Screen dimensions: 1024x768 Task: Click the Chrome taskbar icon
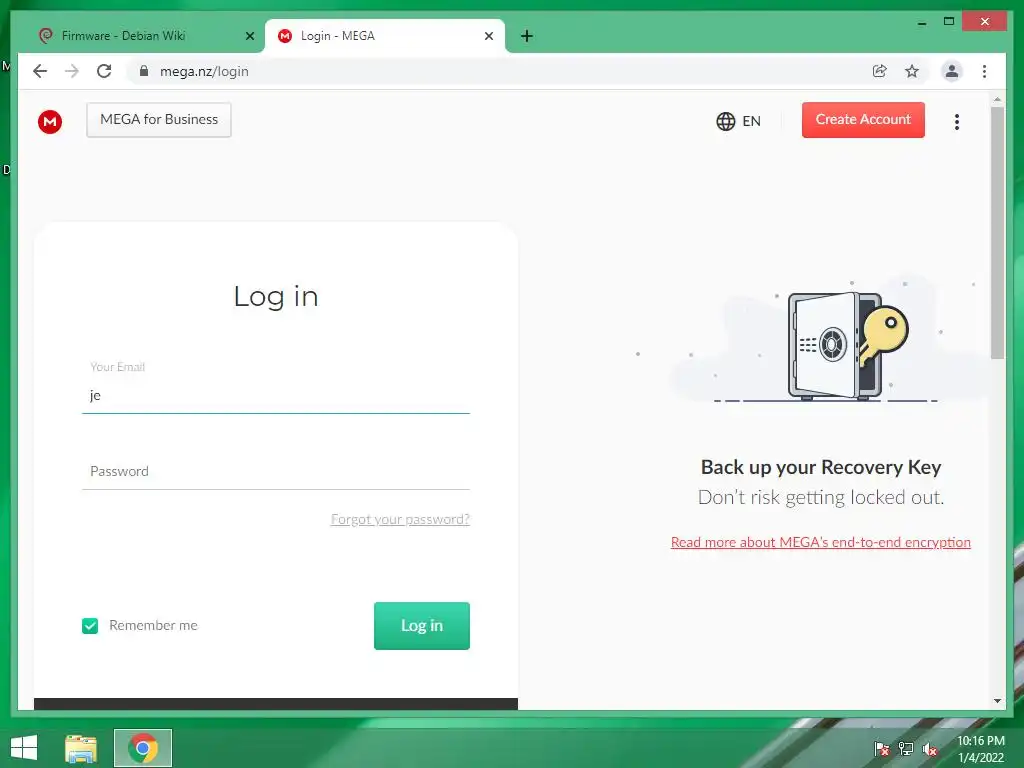[142, 748]
